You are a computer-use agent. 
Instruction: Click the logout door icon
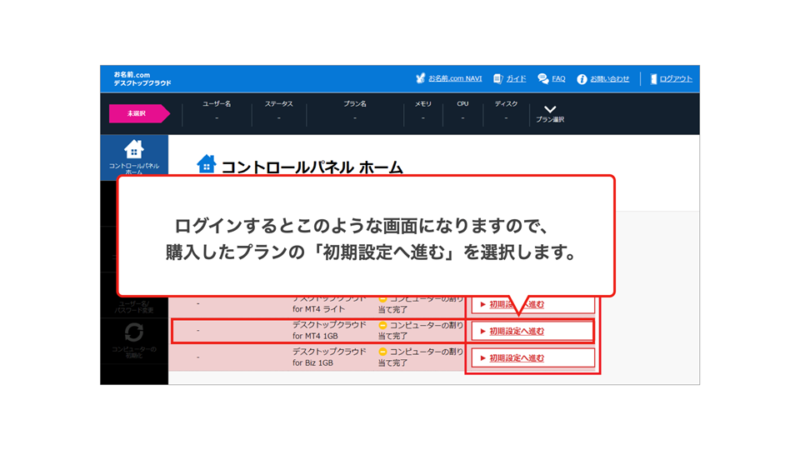[654, 79]
